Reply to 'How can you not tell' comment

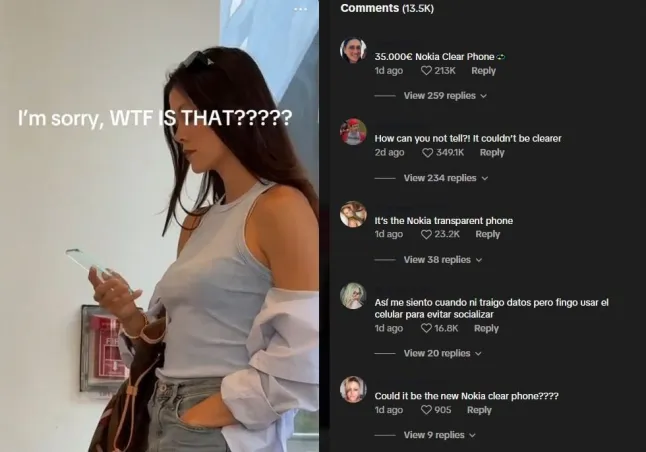click(x=492, y=152)
